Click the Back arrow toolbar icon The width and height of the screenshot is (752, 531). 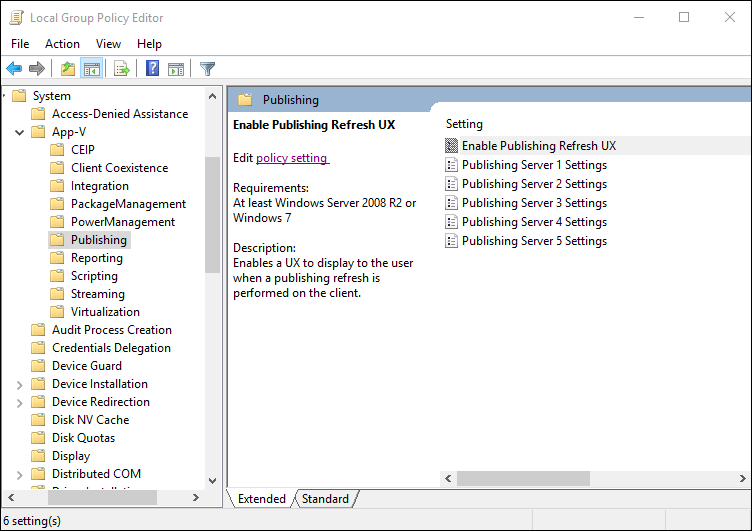point(14,69)
